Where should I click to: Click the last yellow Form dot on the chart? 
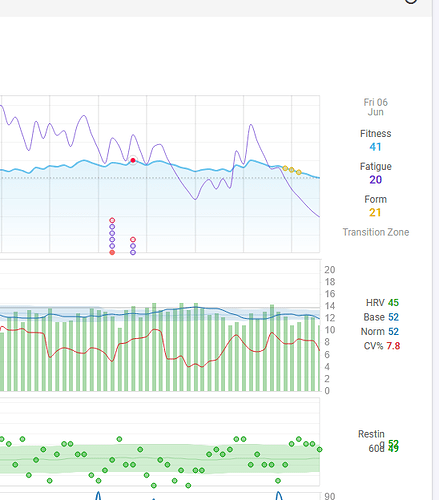tap(299, 172)
